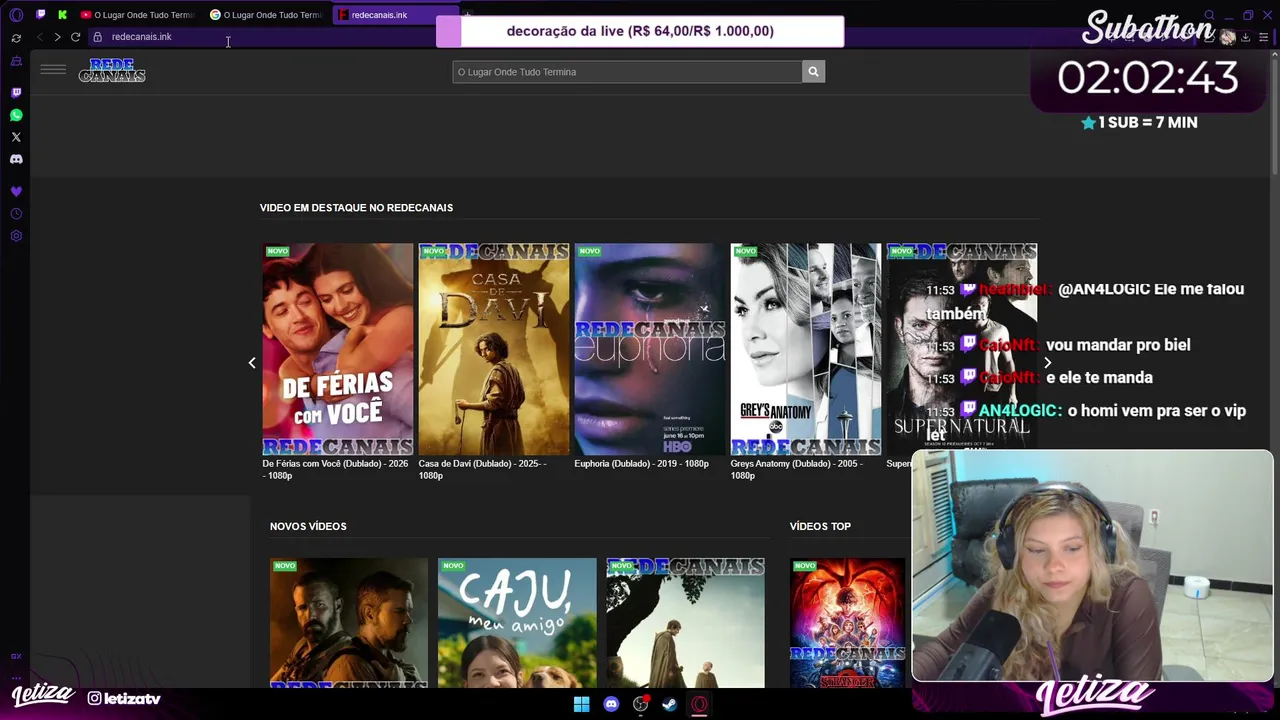This screenshot has width=1280, height=720.
Task: Click the magnifier search button
Action: (x=813, y=72)
